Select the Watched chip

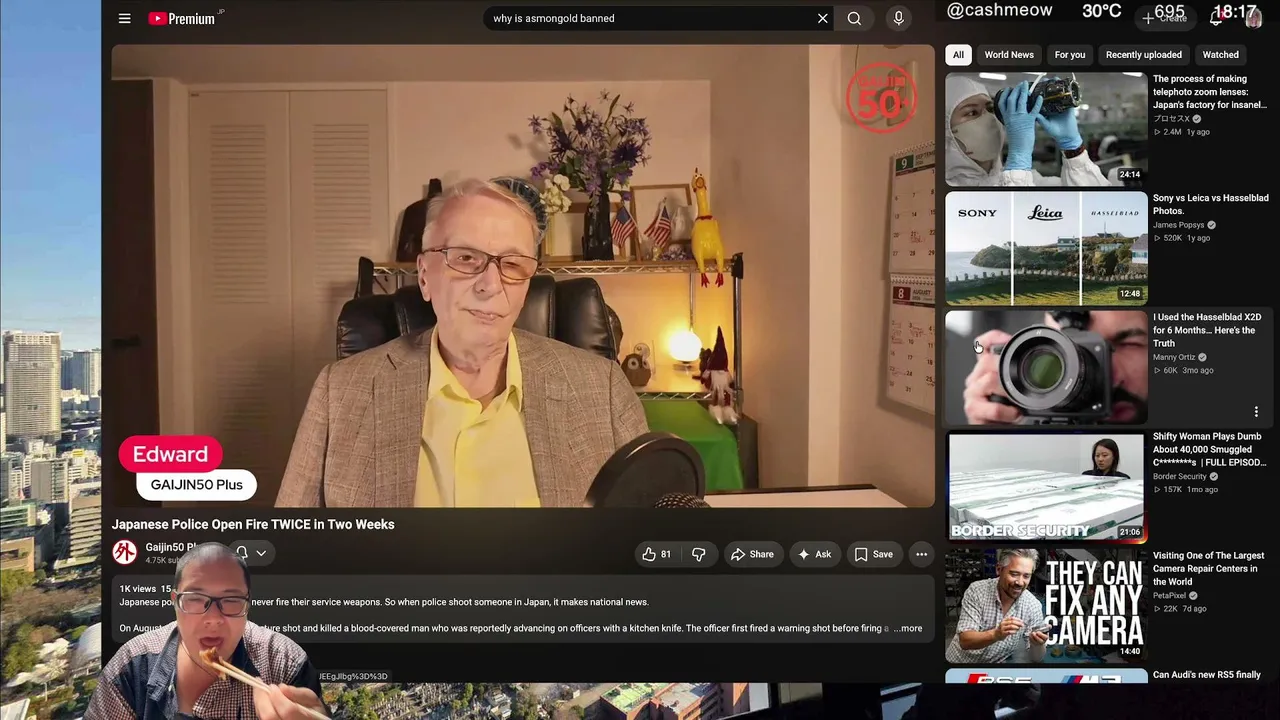[1220, 55]
